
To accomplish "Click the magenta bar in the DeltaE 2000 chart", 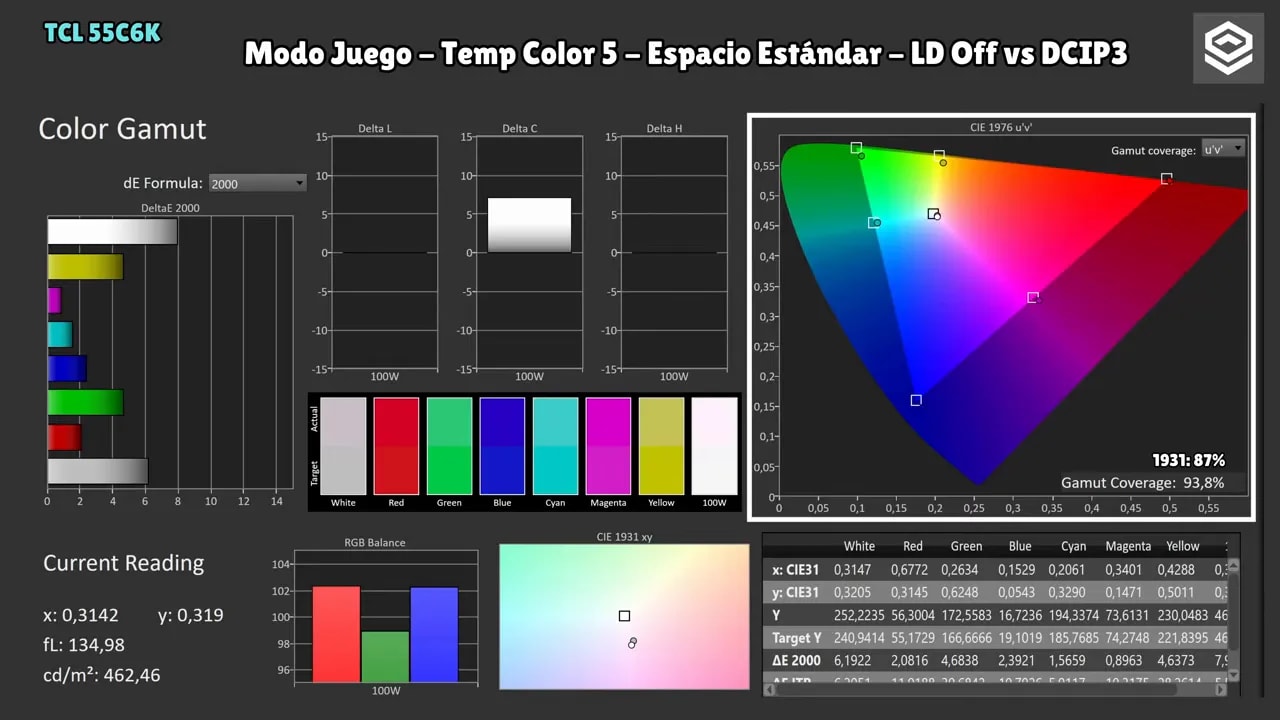I will click(x=54, y=300).
